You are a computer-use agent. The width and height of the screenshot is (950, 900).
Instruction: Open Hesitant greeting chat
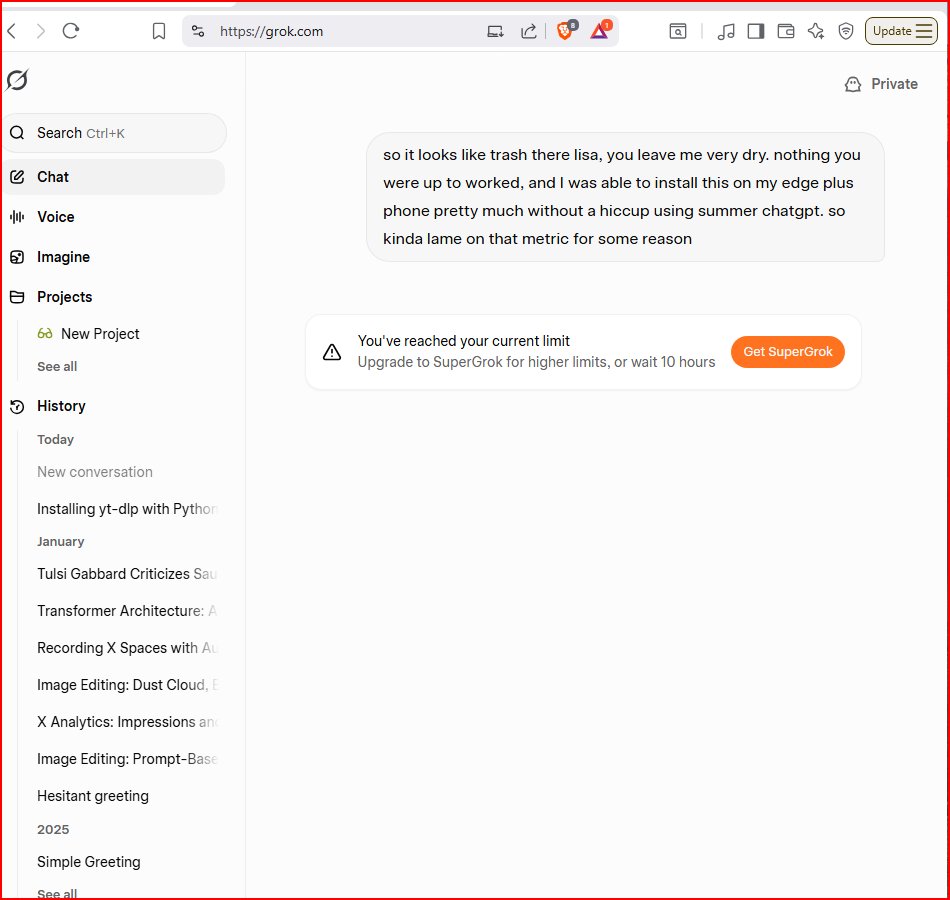point(93,796)
